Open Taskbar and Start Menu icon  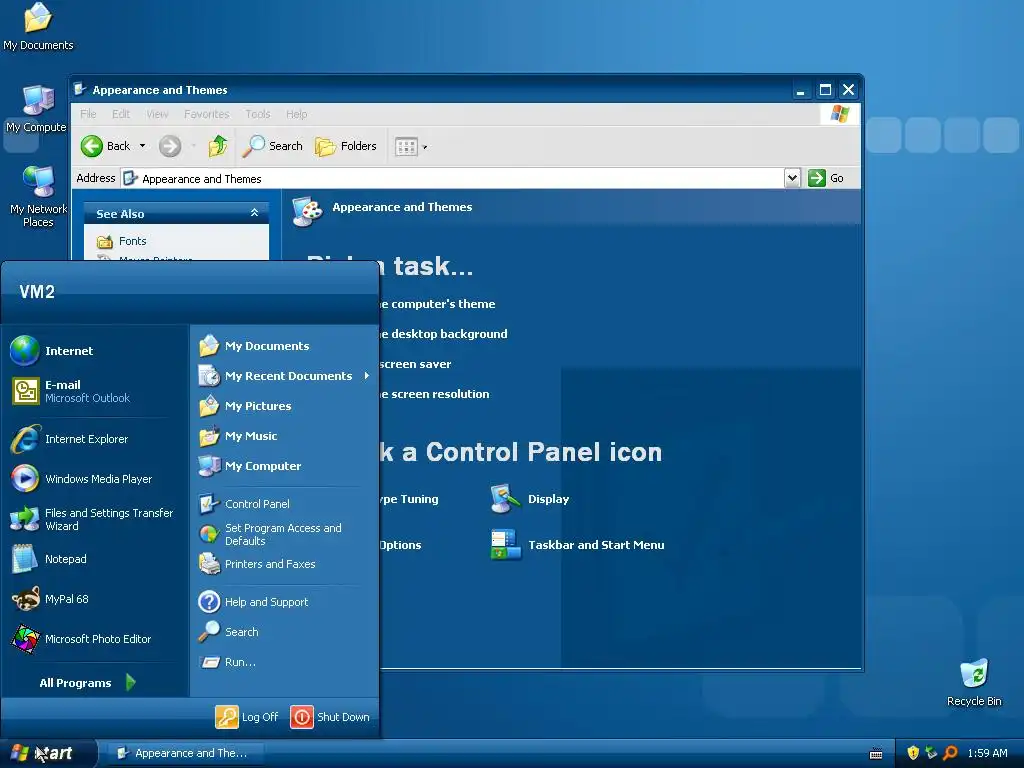point(577,545)
